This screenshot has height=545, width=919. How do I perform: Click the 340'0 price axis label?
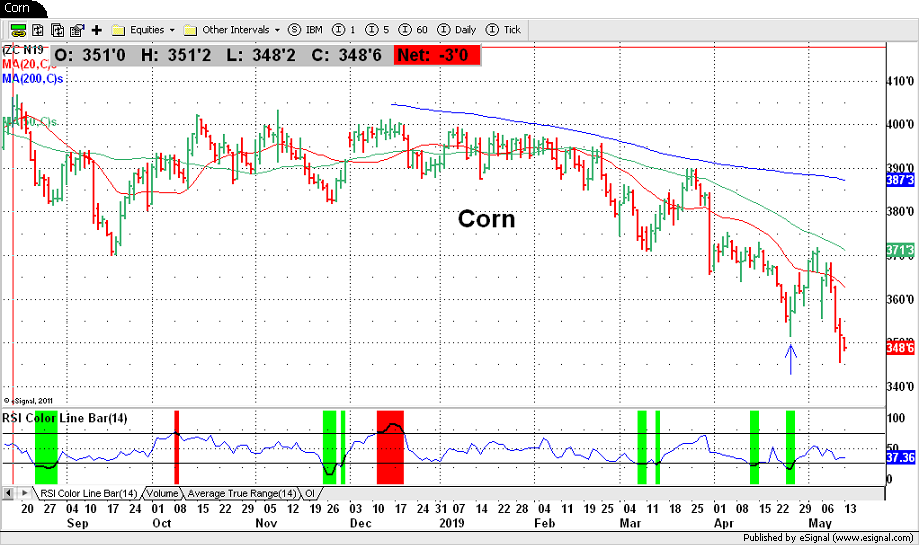(x=900, y=386)
